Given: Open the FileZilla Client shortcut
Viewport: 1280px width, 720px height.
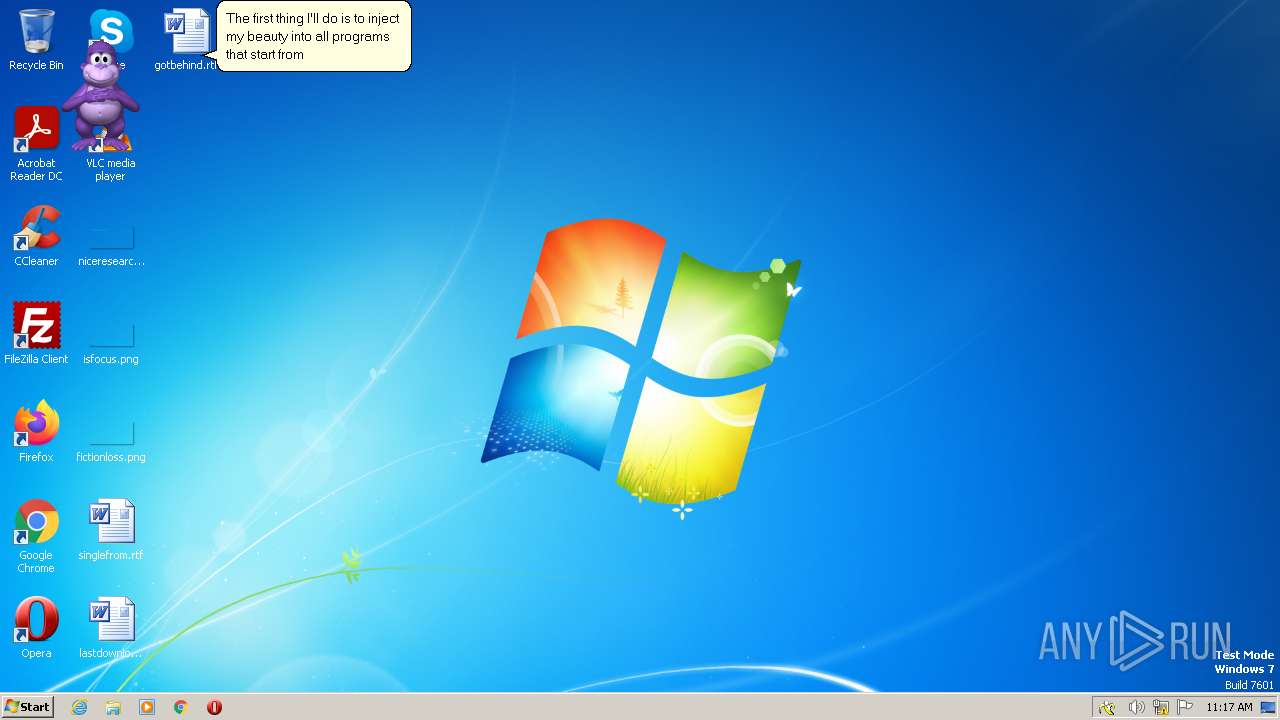Looking at the screenshot, I should click(36, 334).
